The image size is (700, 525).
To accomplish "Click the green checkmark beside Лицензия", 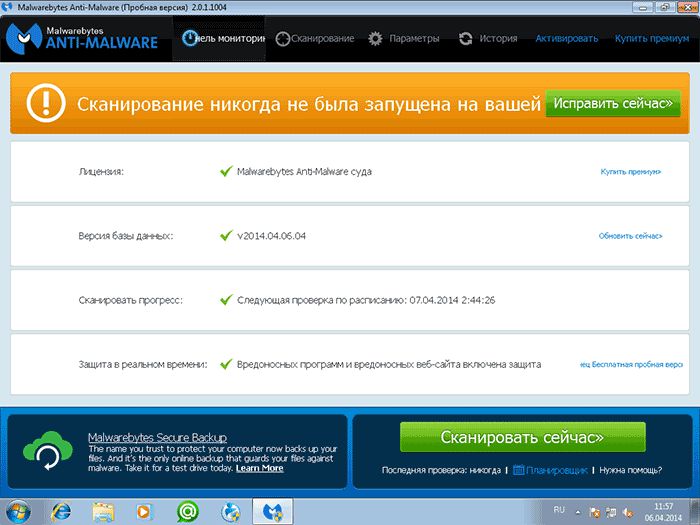I will click(226, 171).
